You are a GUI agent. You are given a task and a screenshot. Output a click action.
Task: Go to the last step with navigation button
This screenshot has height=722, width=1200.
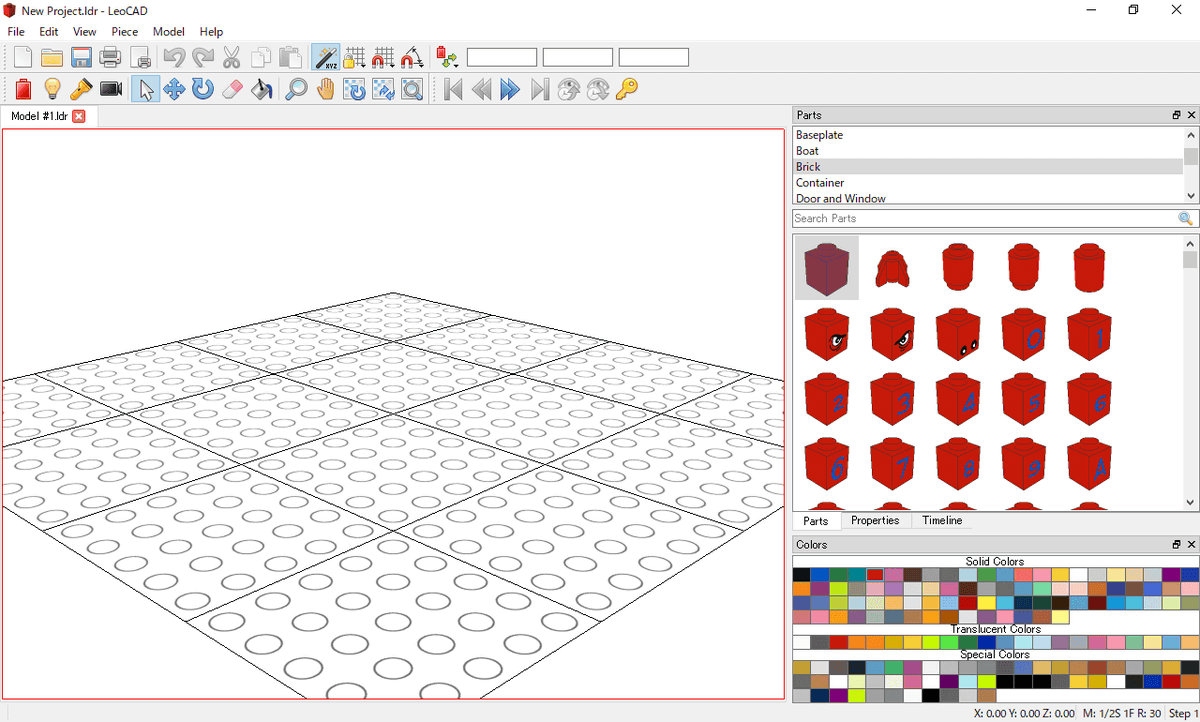(x=539, y=89)
